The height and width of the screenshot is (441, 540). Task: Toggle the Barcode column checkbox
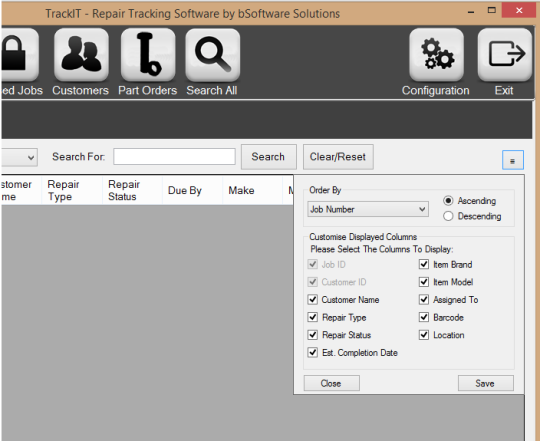tap(424, 317)
